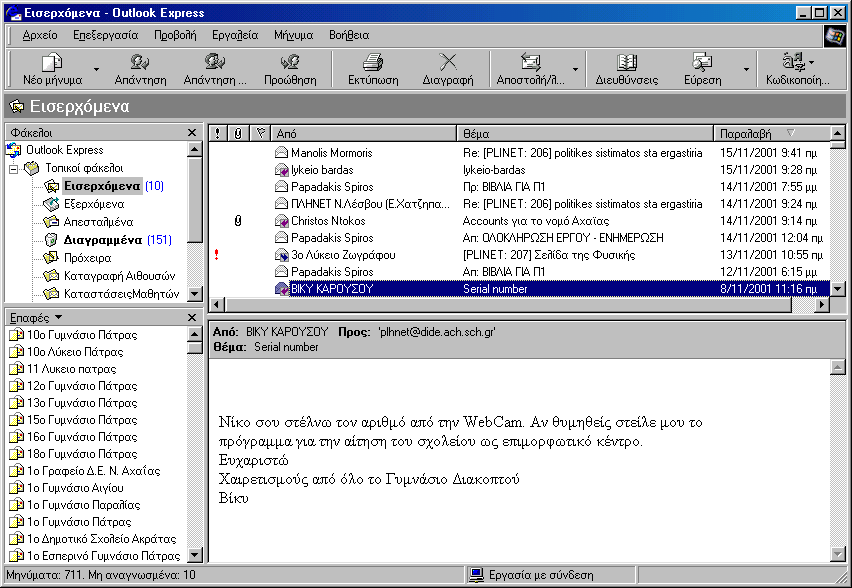This screenshot has width=852, height=588.
Task: Click the envelope icon of lykeio bardas message
Action: click(x=281, y=170)
